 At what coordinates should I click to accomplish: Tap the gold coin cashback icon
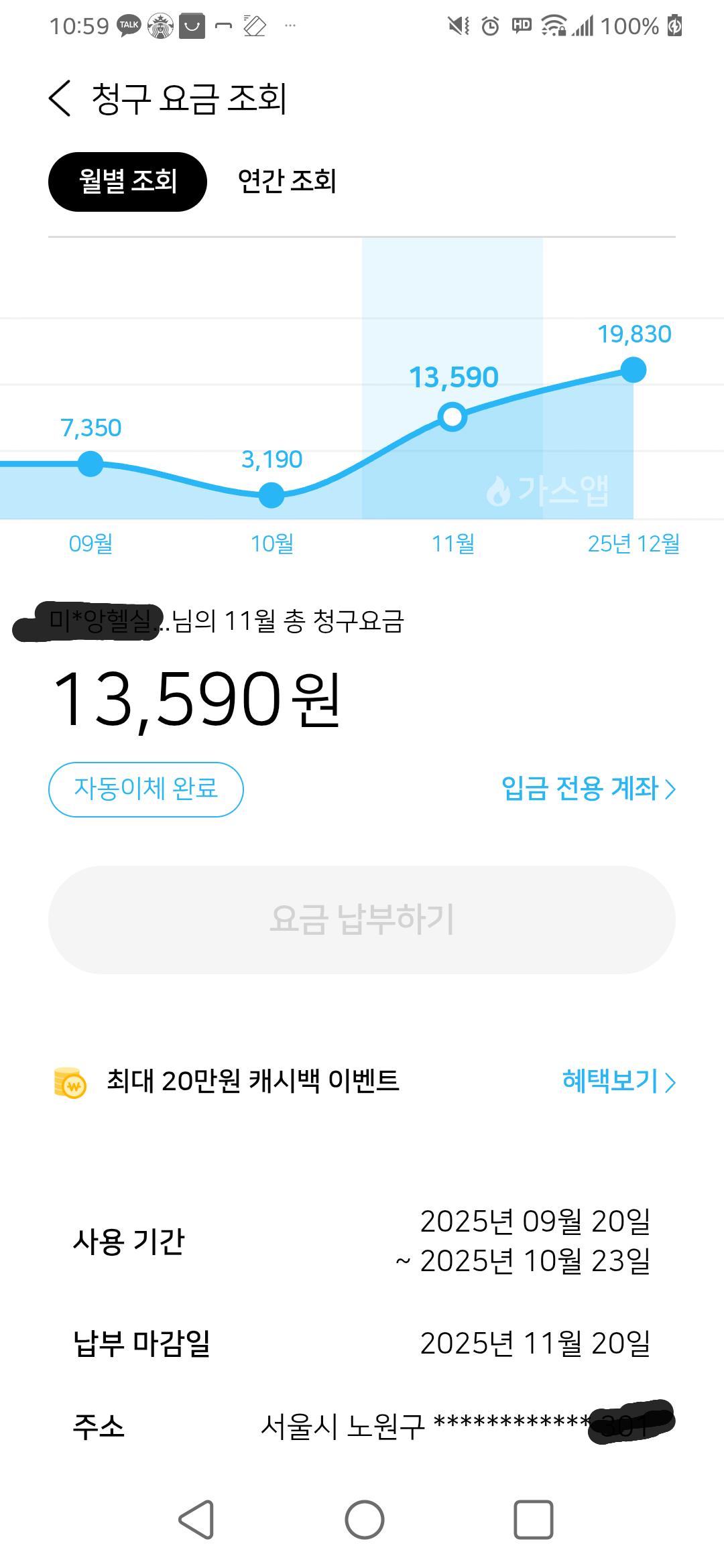70,1082
